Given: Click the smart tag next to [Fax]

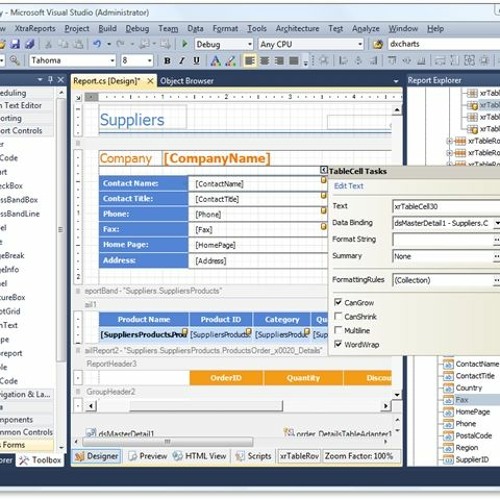Looking at the screenshot, I should coord(323,226).
